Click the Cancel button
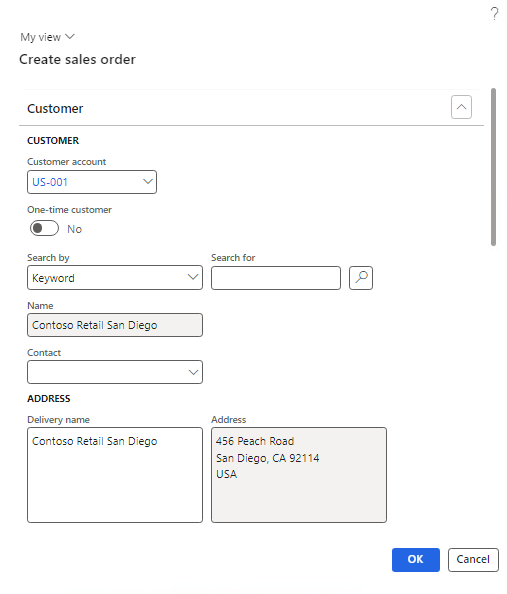This screenshot has height=594, width=507. [473, 560]
